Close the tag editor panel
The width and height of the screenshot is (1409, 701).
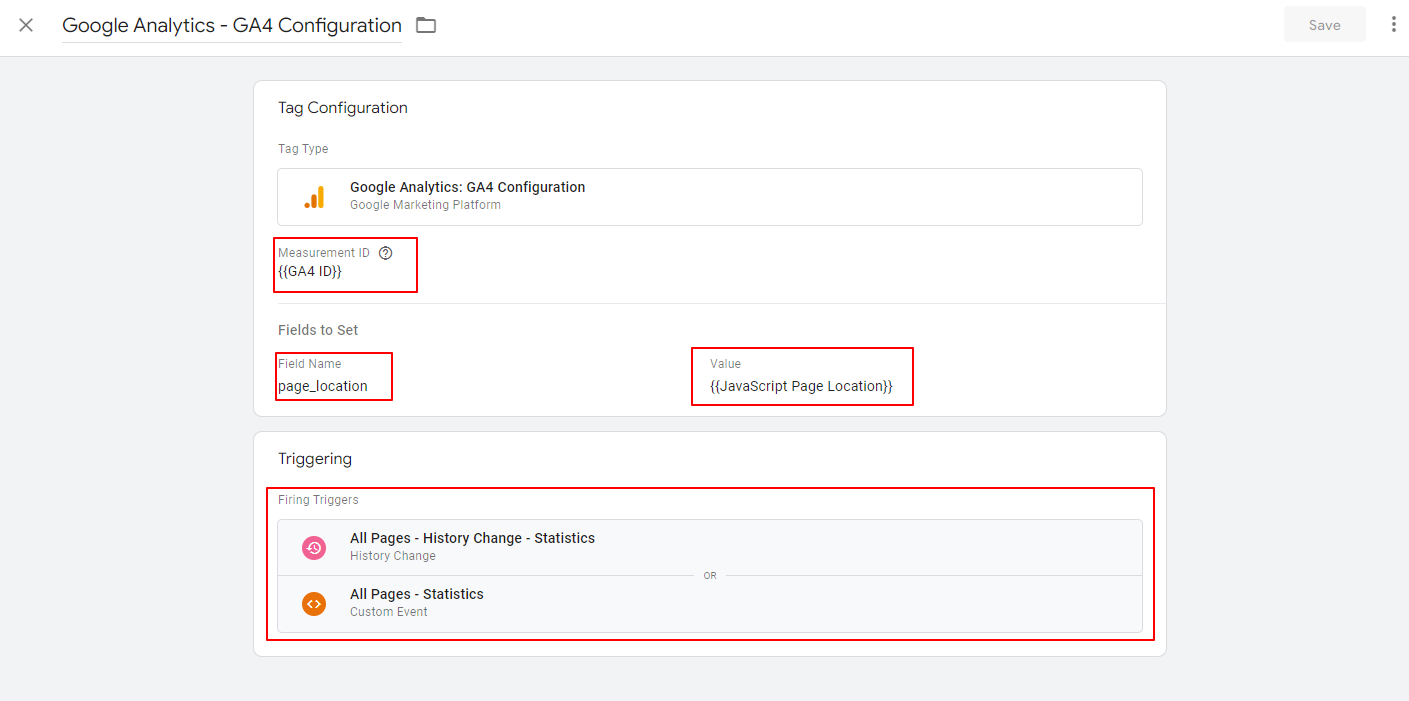point(26,25)
